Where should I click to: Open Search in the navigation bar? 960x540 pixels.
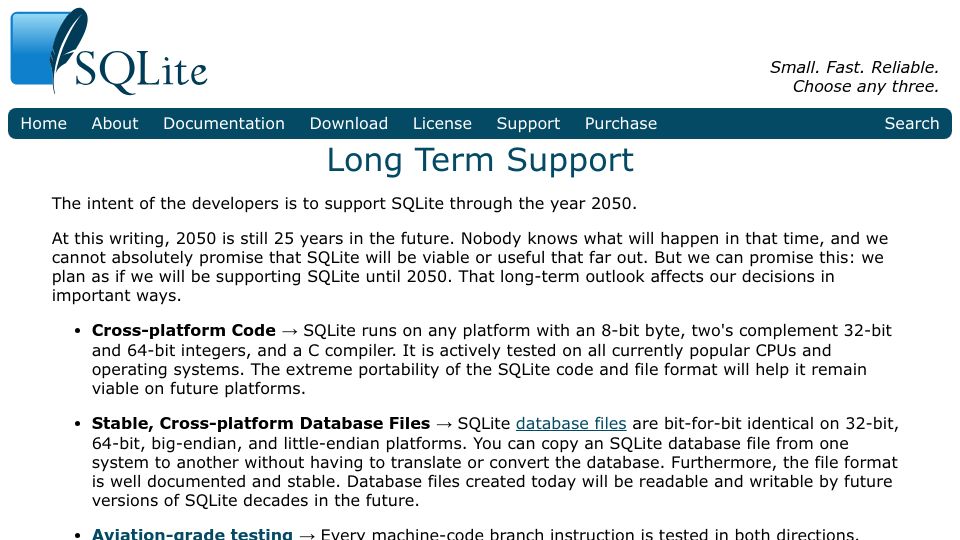(x=912, y=124)
